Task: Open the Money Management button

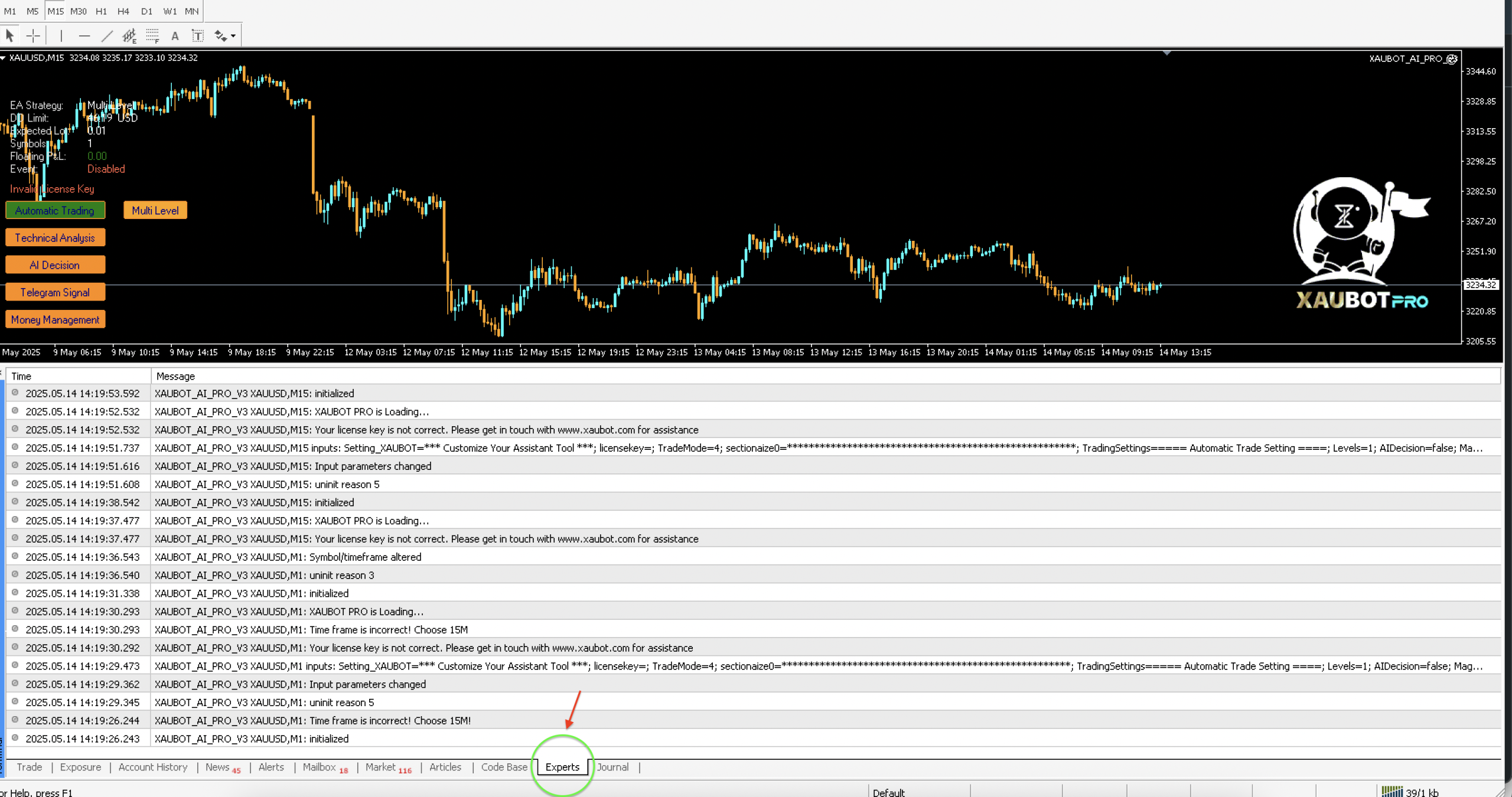Action: click(x=55, y=319)
